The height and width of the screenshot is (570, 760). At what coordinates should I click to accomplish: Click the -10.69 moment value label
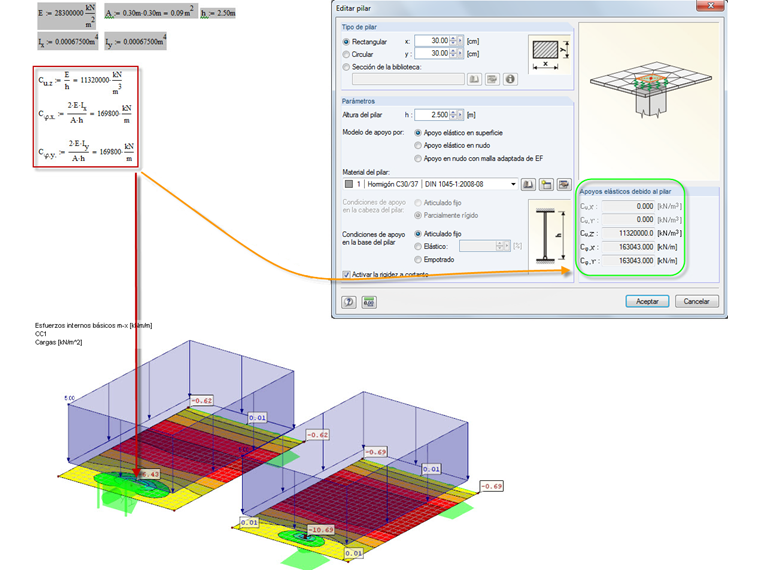click(x=320, y=530)
